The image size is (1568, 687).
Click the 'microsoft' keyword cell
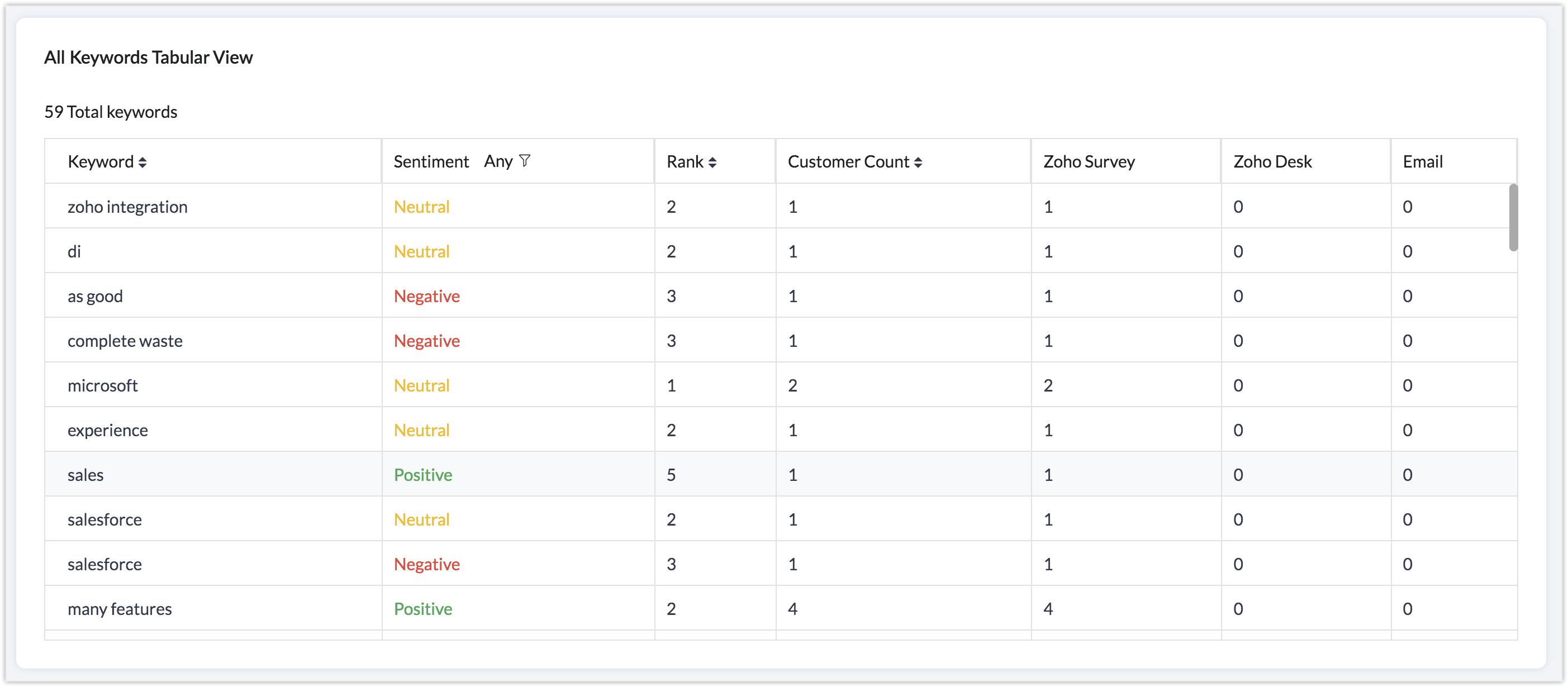pos(102,386)
